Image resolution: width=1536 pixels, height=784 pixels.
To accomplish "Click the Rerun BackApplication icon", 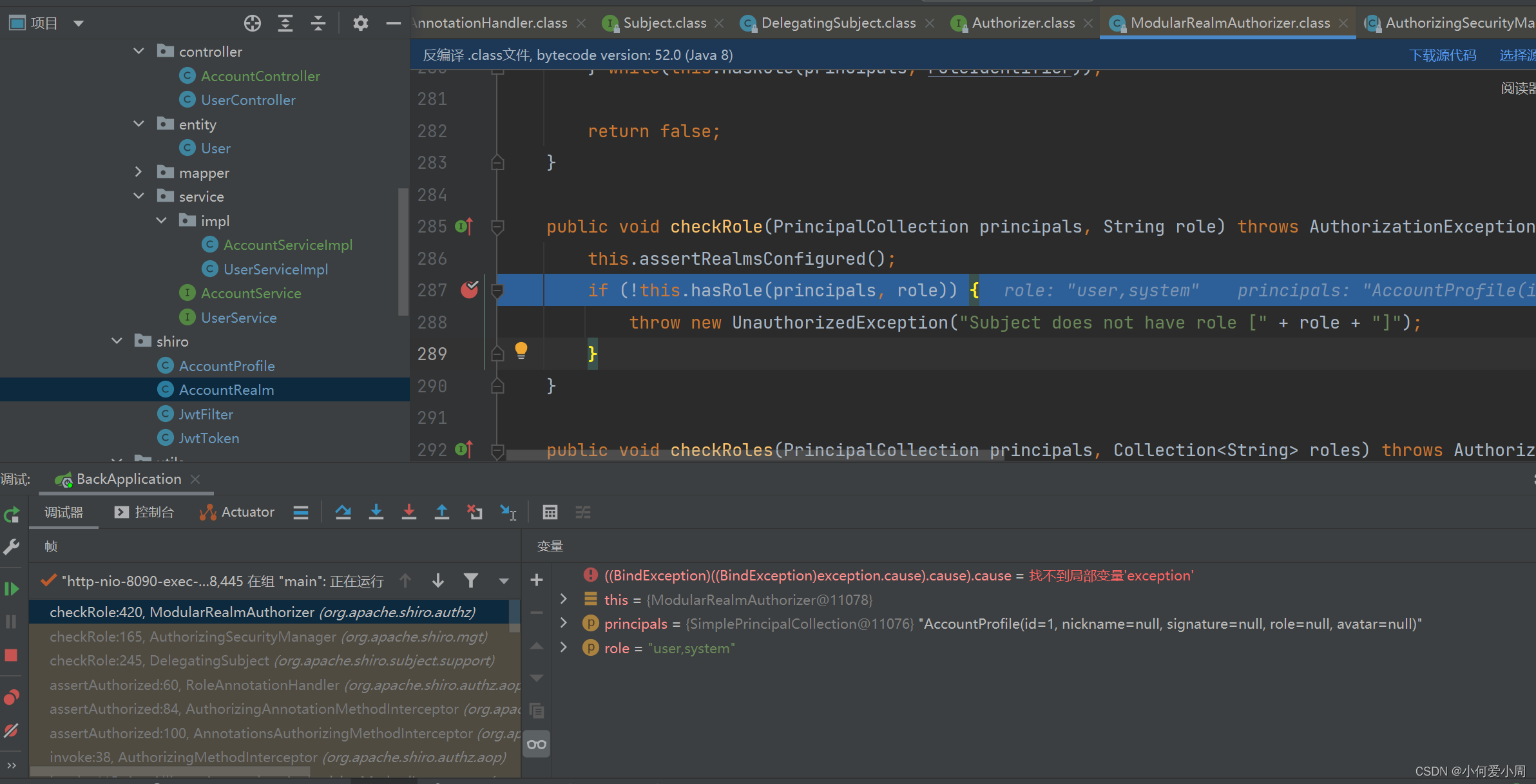I will coord(11,515).
